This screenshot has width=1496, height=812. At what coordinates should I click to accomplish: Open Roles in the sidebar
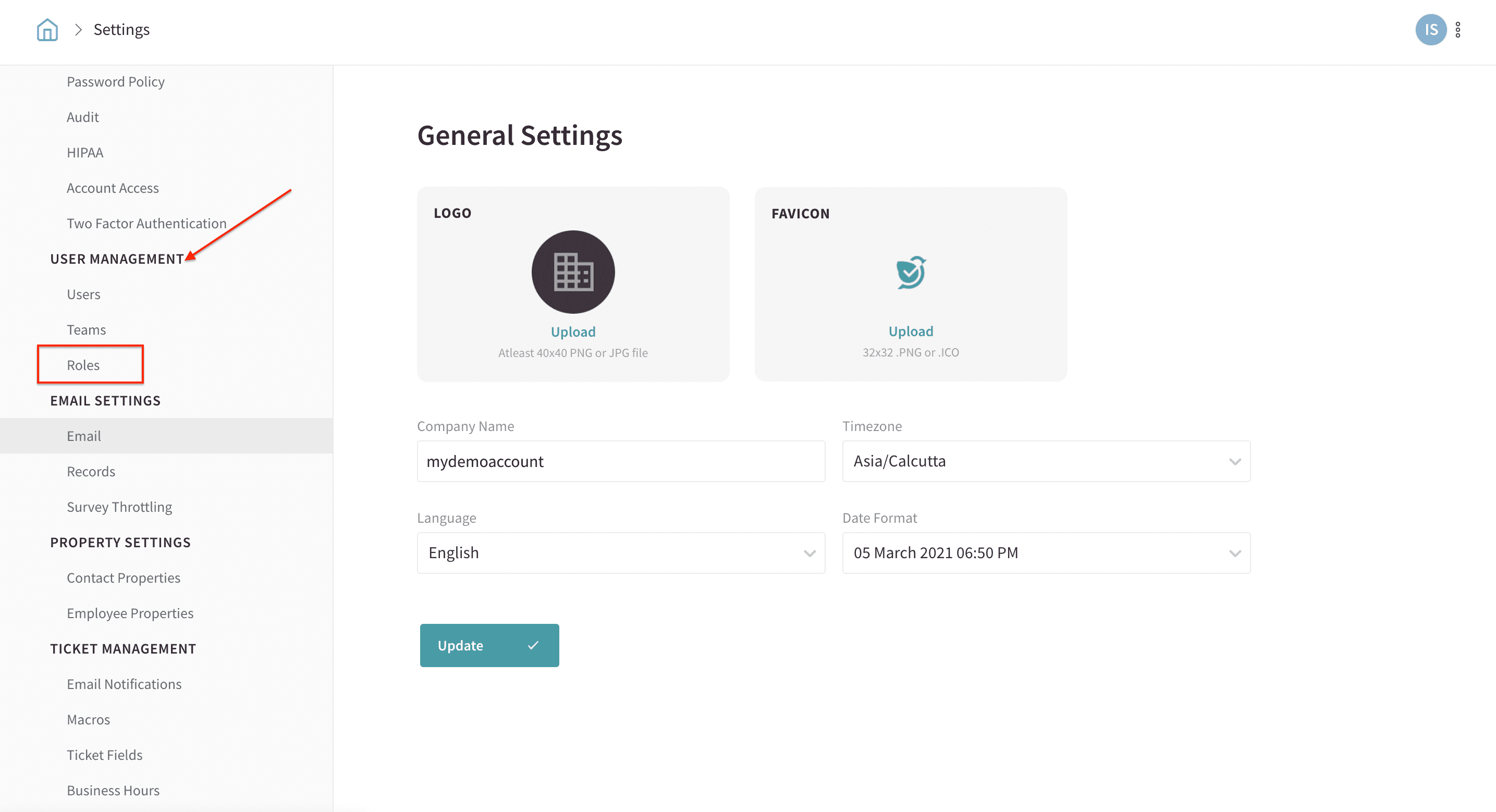[x=83, y=365]
